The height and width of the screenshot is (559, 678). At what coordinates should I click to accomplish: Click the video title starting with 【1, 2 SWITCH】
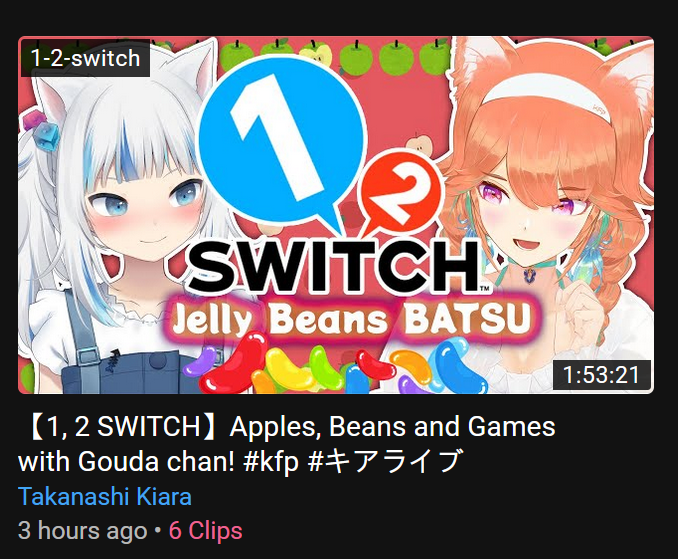click(x=287, y=444)
